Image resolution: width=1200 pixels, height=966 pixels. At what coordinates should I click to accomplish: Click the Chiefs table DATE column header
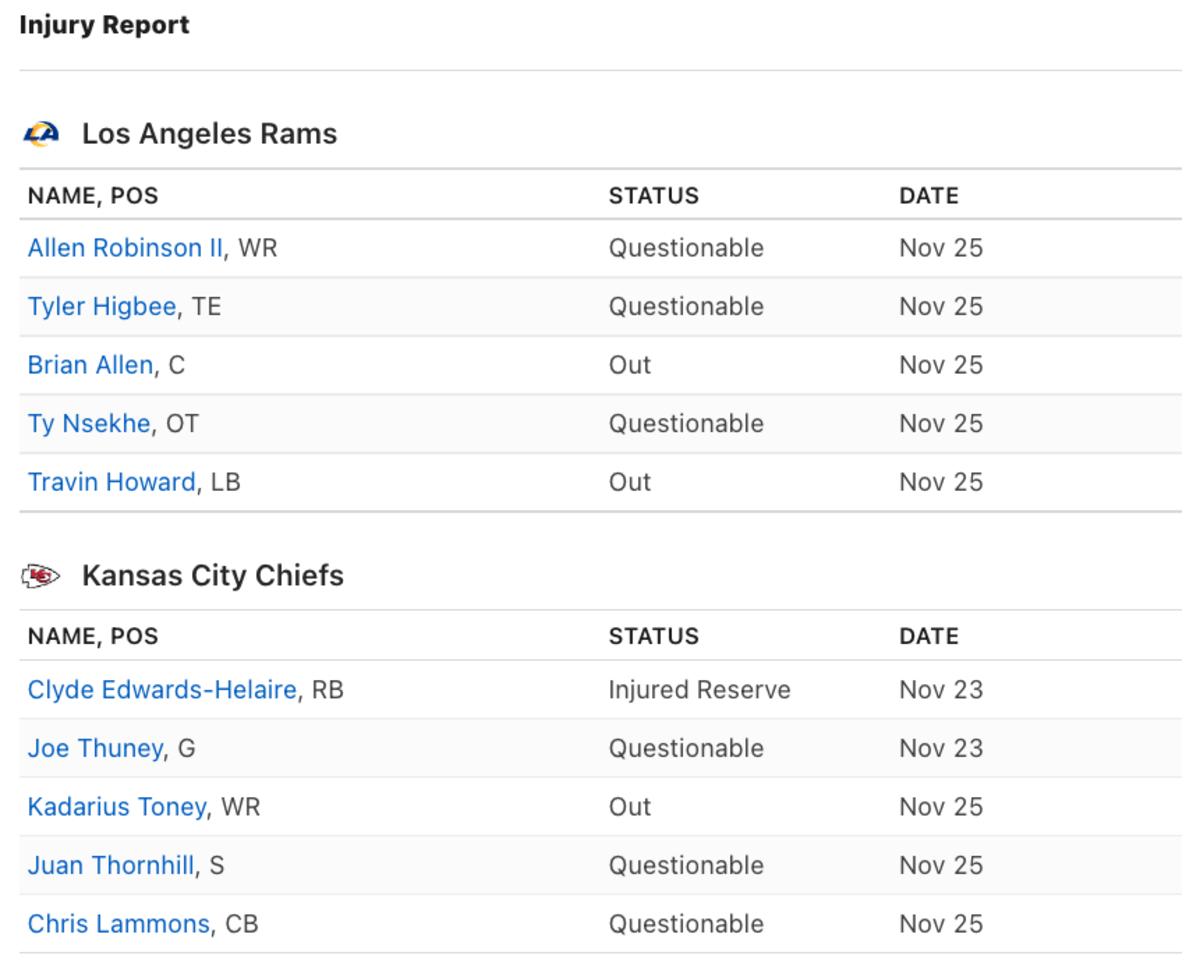pos(928,637)
